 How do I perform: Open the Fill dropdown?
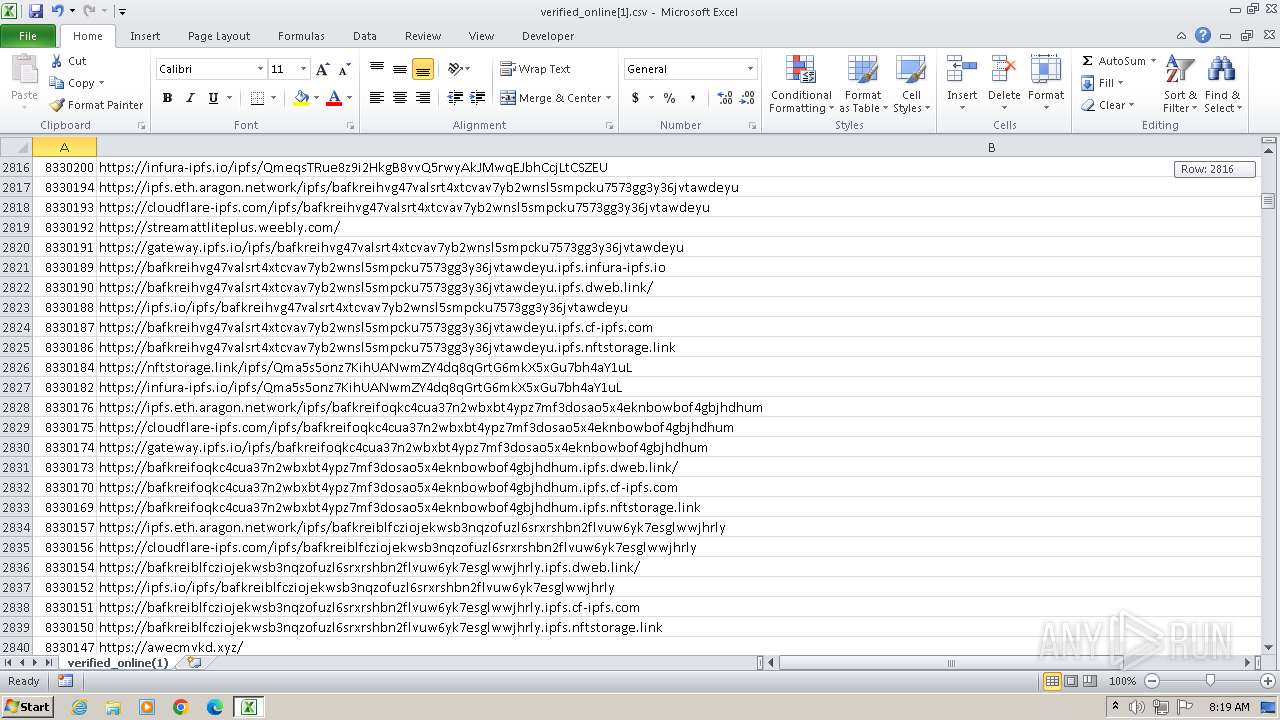pos(1104,83)
